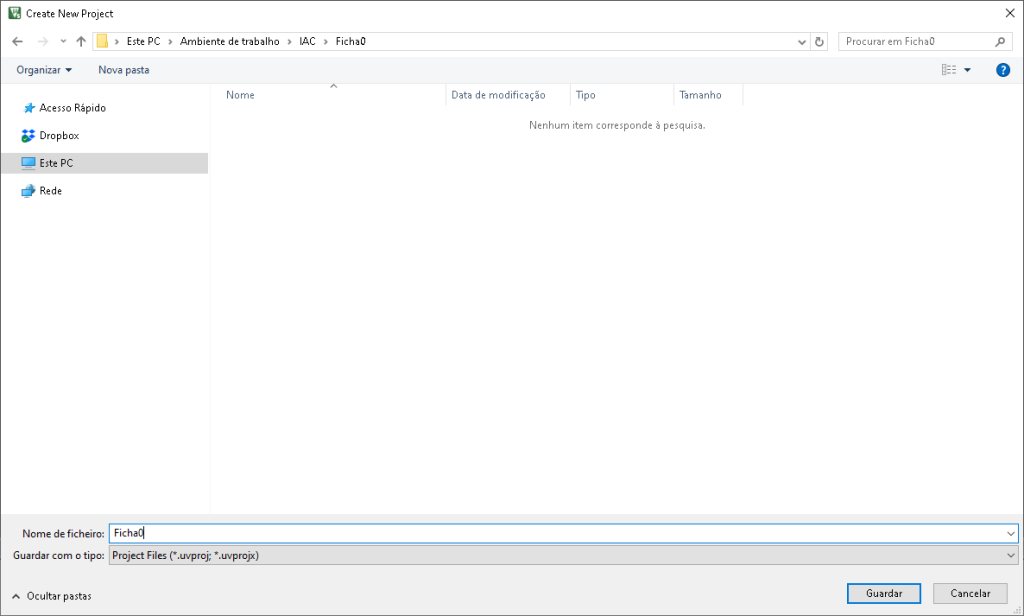Open the recent locations dropdown arrow
Image resolution: width=1024 pixels, height=616 pixels.
click(63, 42)
